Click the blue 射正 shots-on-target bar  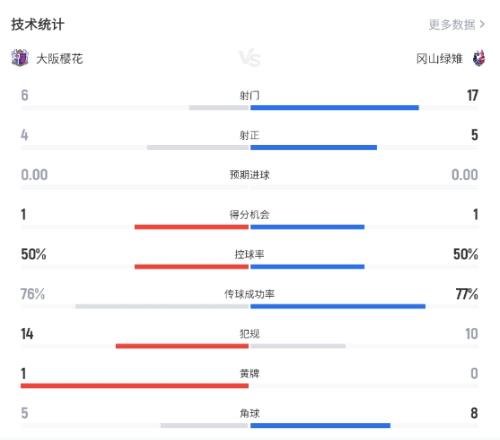pyautogui.click(x=314, y=147)
